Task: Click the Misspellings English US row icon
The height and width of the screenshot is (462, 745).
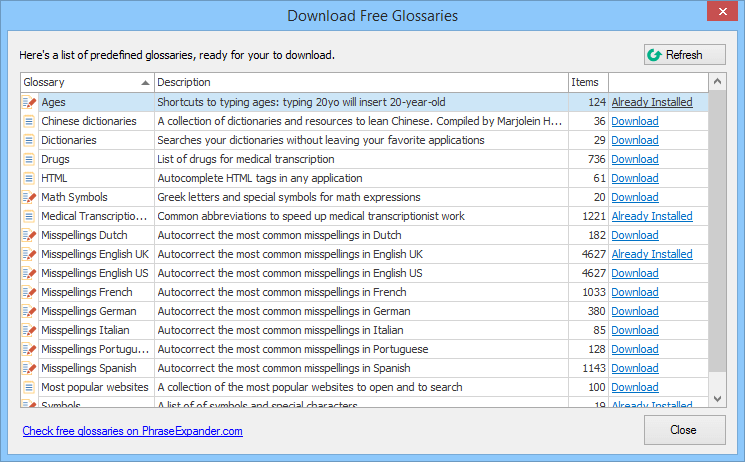Action: click(29, 273)
